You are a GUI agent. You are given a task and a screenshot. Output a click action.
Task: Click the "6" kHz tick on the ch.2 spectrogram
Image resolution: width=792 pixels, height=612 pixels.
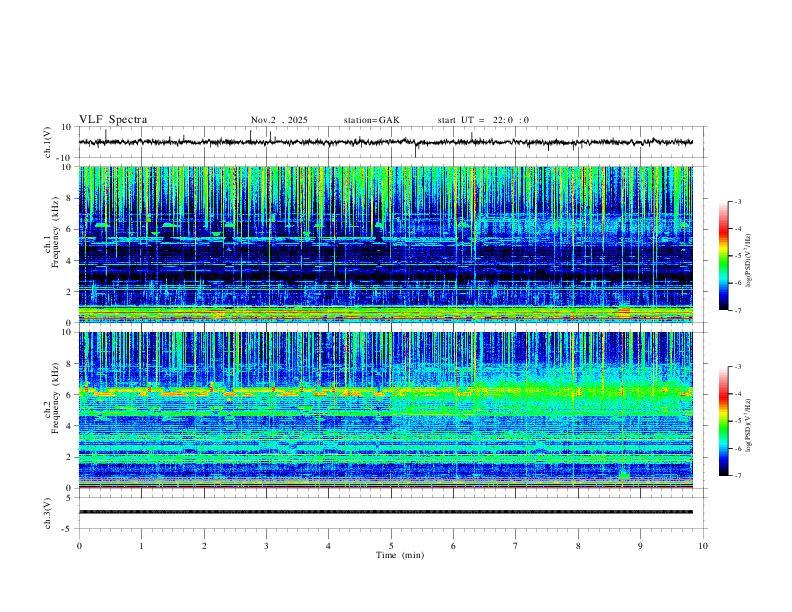pos(69,395)
